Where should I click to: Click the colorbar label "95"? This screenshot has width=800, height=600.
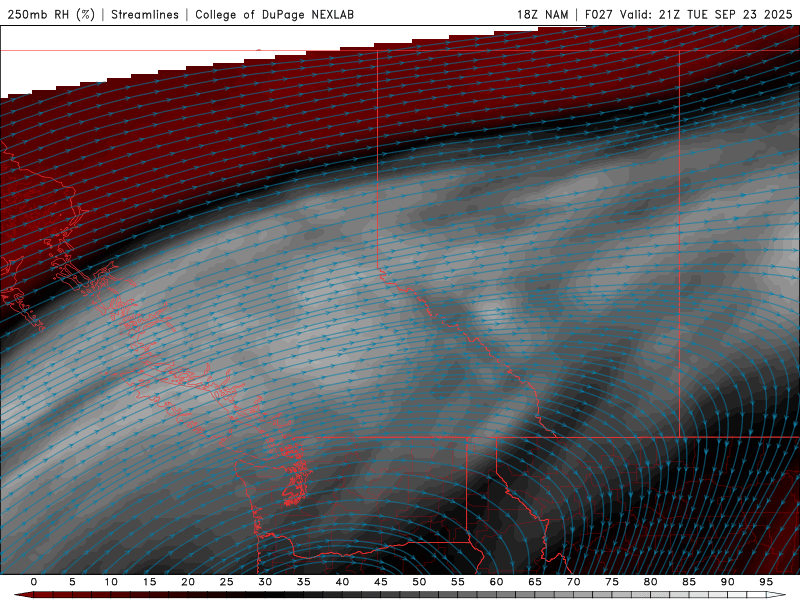click(x=766, y=582)
